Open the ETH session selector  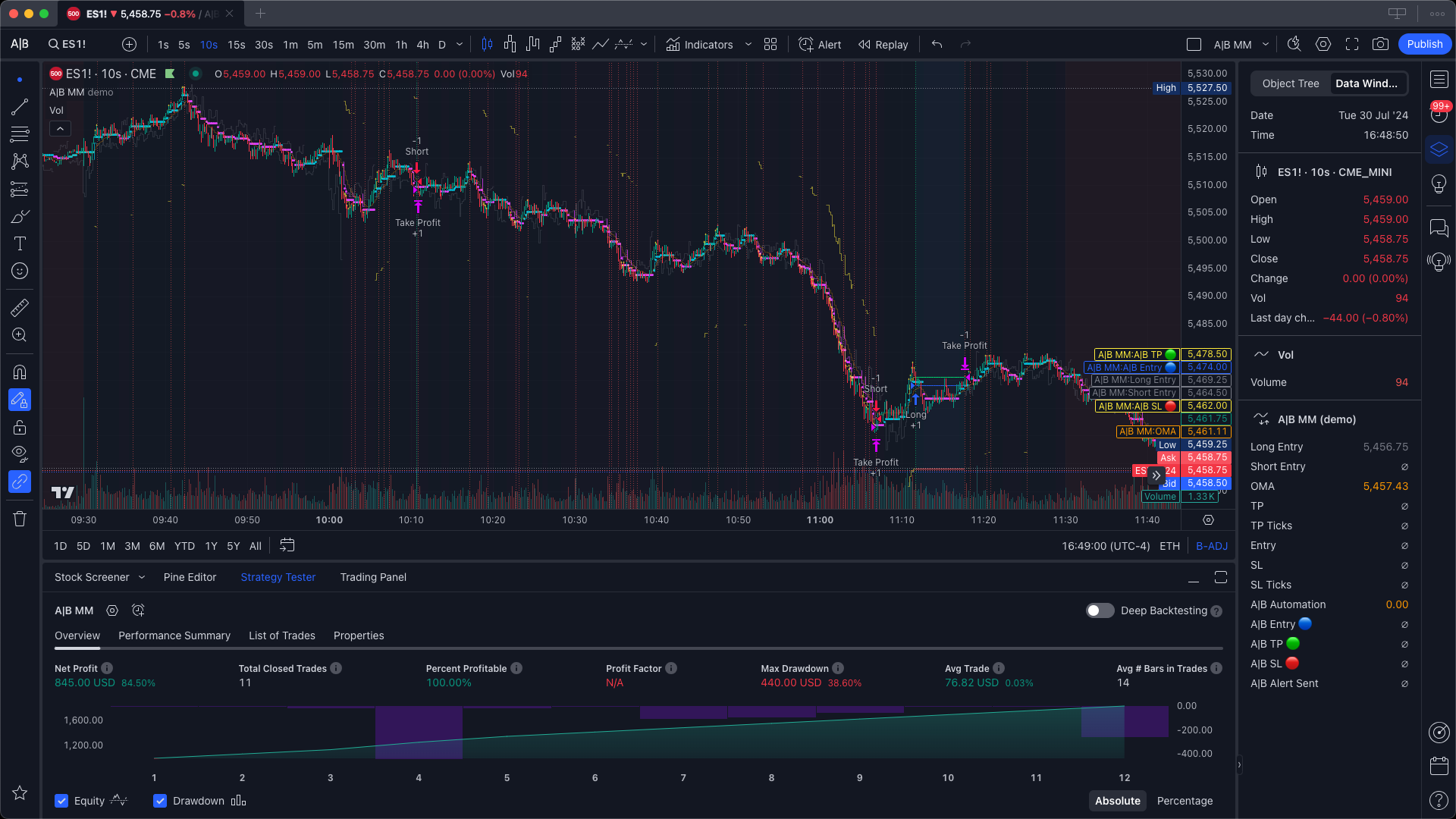(x=1169, y=546)
